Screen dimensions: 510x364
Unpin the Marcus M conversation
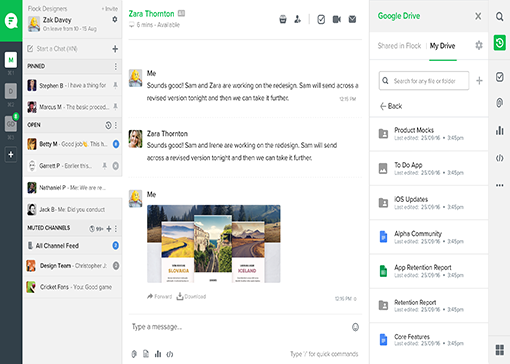[115, 107]
